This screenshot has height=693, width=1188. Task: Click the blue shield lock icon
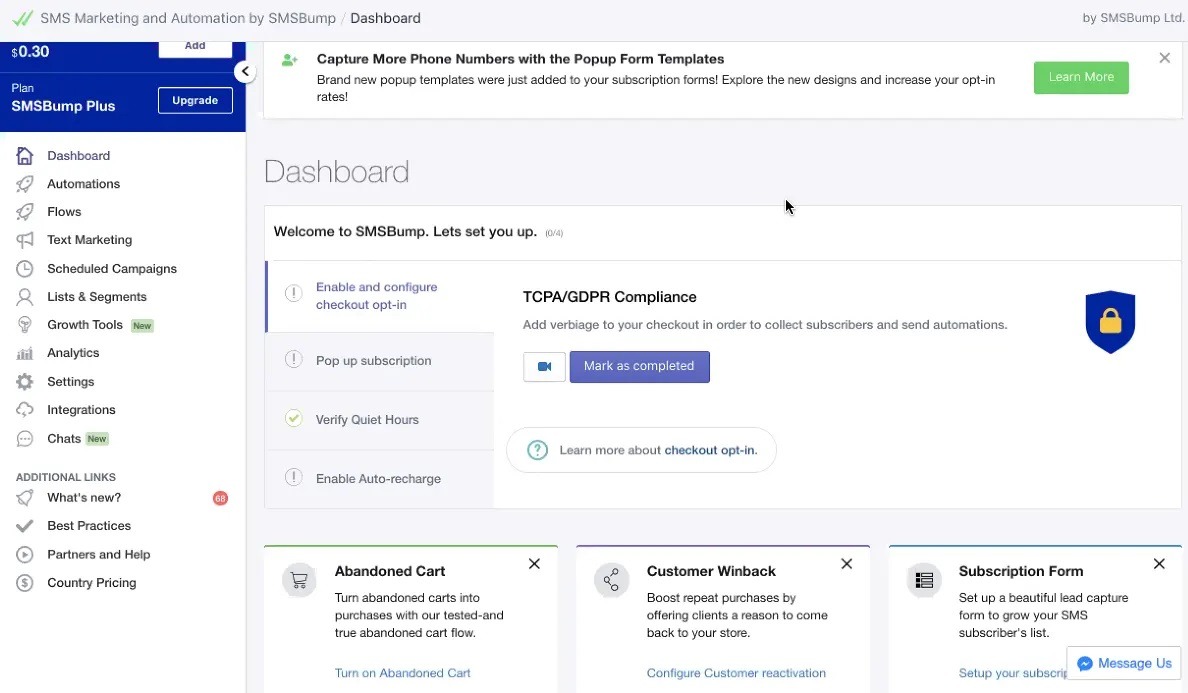(1110, 321)
